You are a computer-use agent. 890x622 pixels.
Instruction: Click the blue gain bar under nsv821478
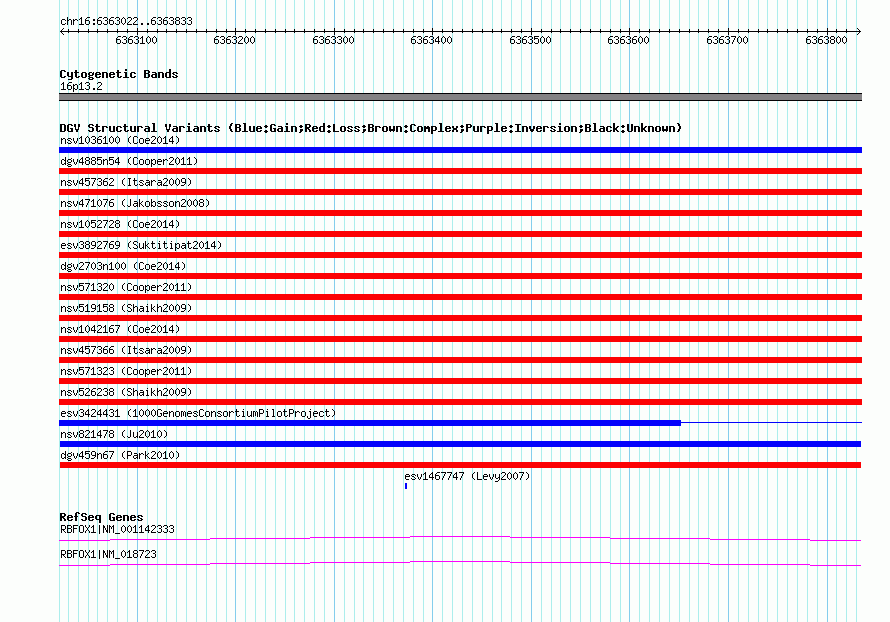[460, 444]
